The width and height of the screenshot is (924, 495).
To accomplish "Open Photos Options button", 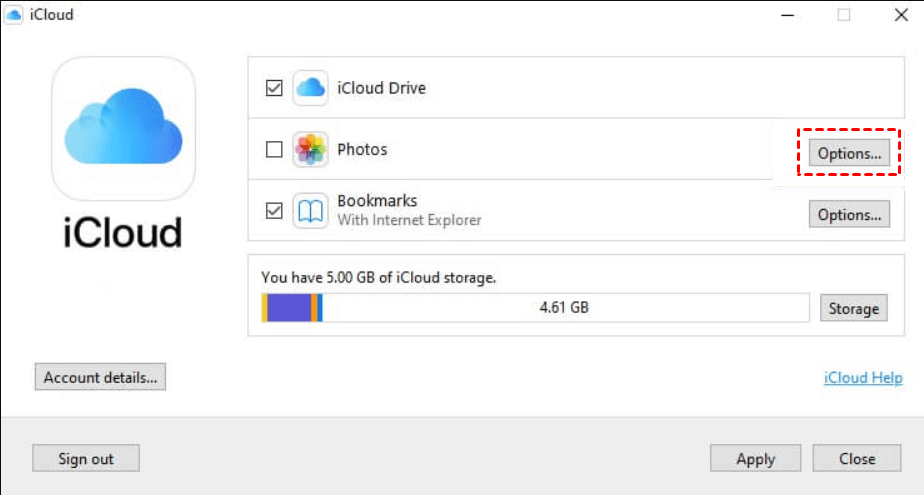I will point(849,153).
